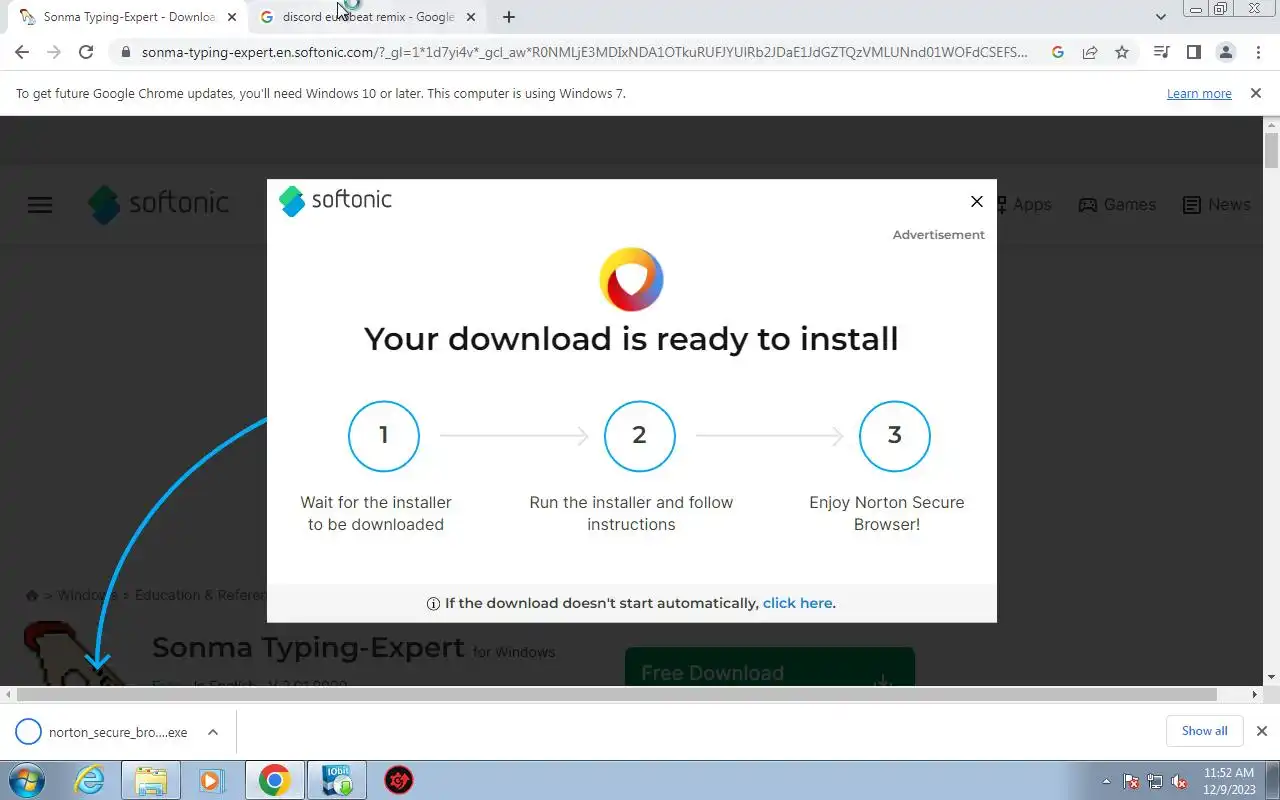Click the Learn more link
1280x800 pixels.
(1199, 94)
